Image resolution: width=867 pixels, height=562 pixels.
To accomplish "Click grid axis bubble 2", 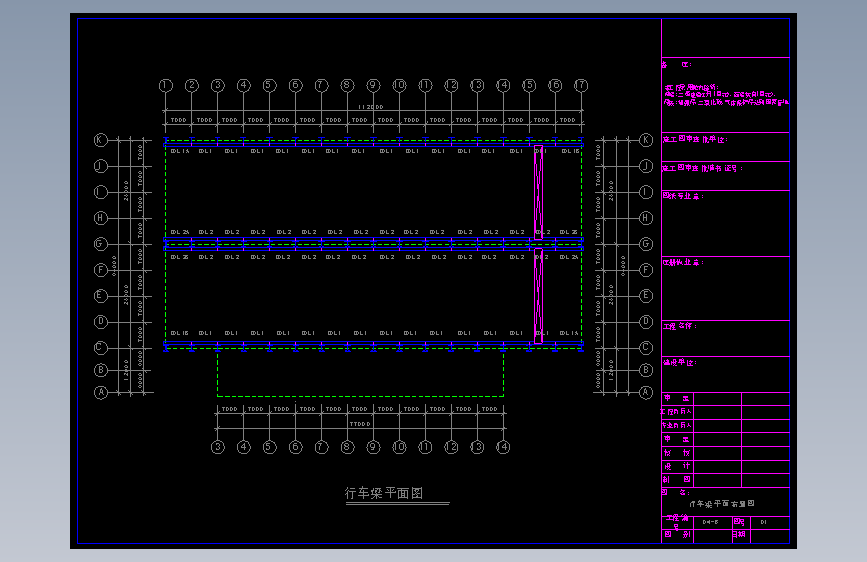I will tap(192, 86).
